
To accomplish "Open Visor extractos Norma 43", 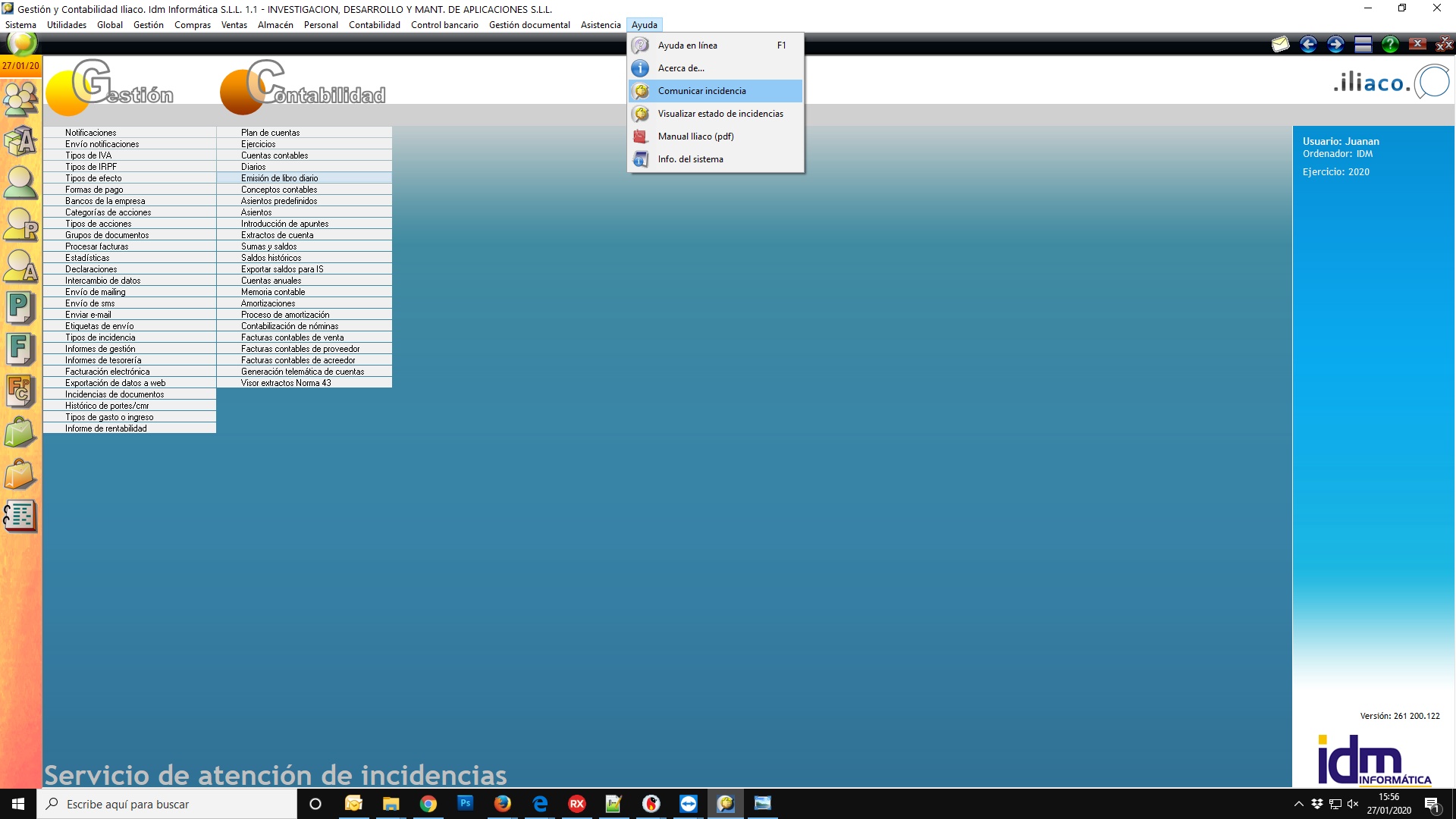I will (304, 383).
